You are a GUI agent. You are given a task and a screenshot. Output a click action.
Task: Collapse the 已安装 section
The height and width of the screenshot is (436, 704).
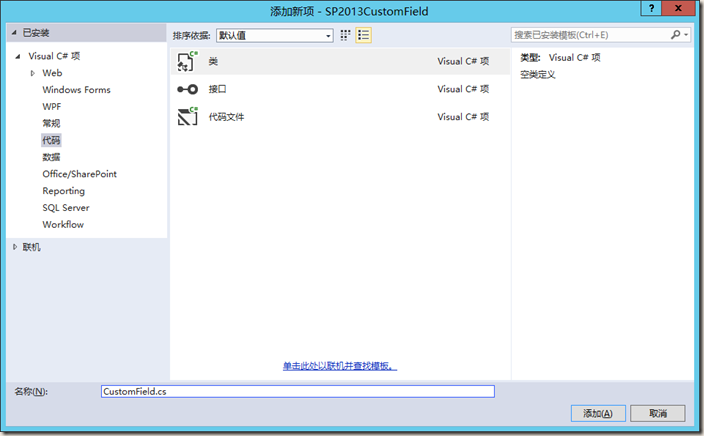pos(14,32)
